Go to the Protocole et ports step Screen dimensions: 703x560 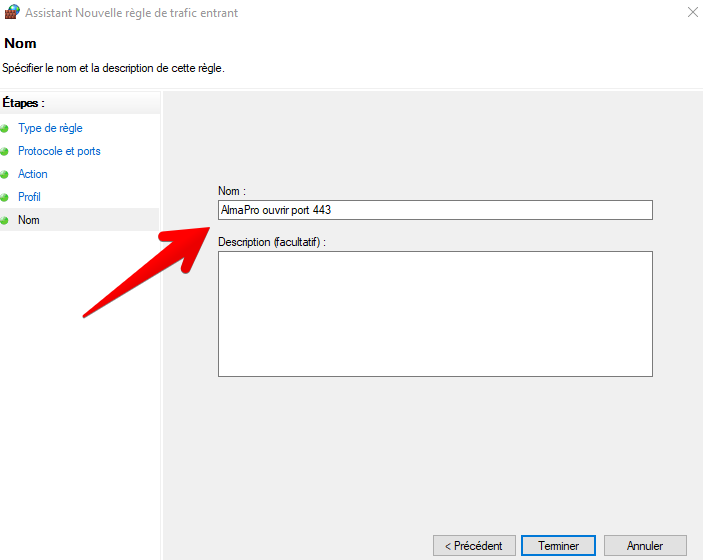59,151
